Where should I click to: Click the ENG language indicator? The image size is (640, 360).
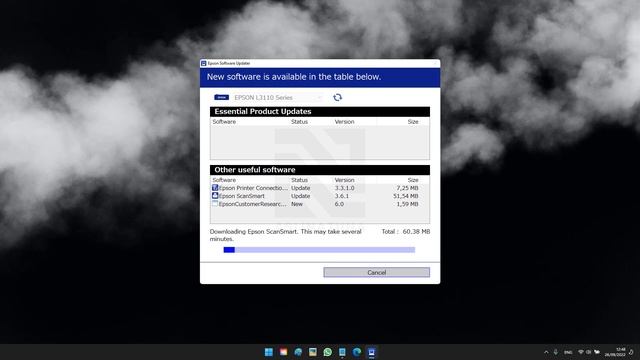[568, 352]
